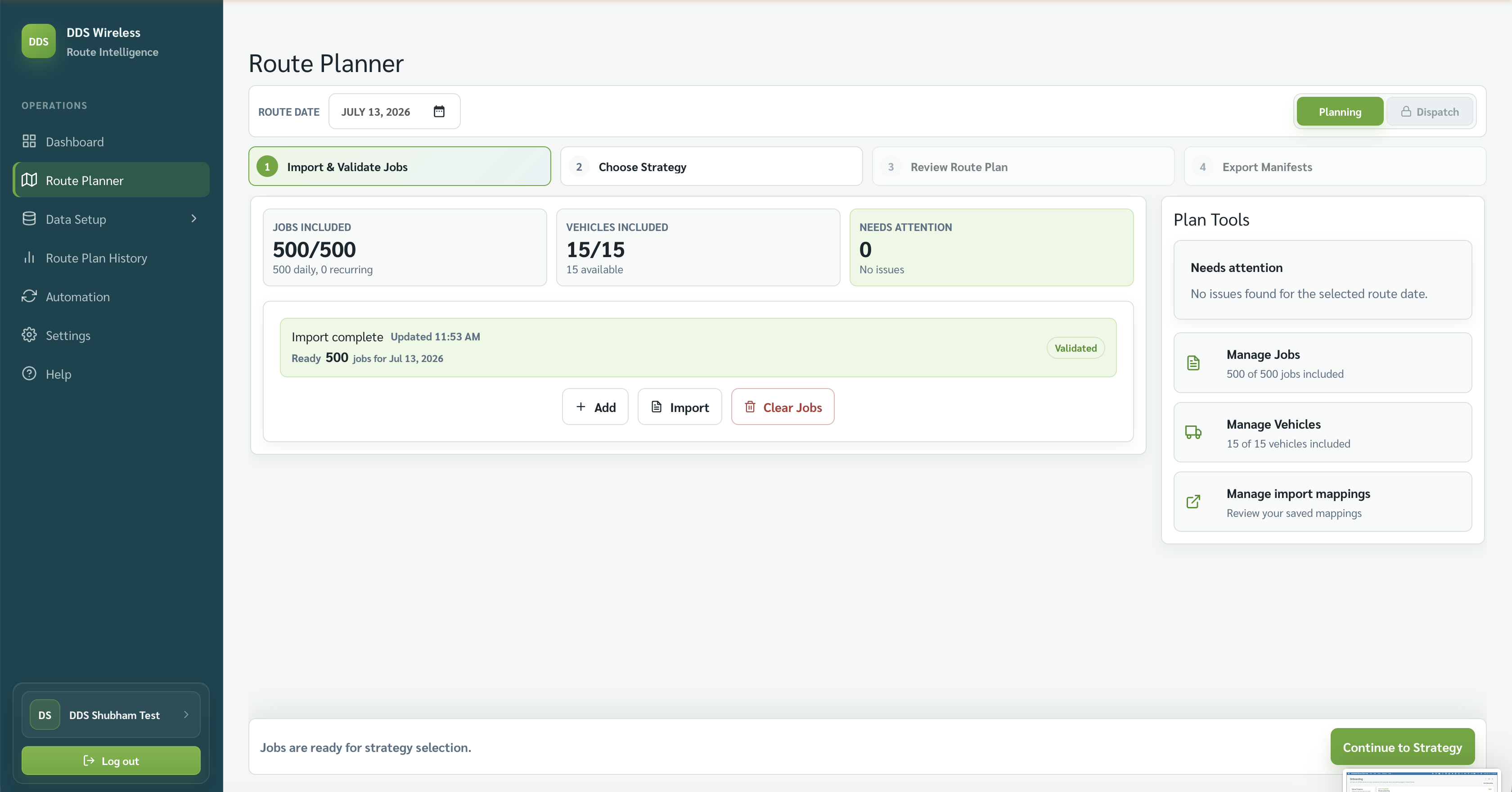Click the file icon on Import
This screenshot has height=792, width=1512.
click(656, 407)
